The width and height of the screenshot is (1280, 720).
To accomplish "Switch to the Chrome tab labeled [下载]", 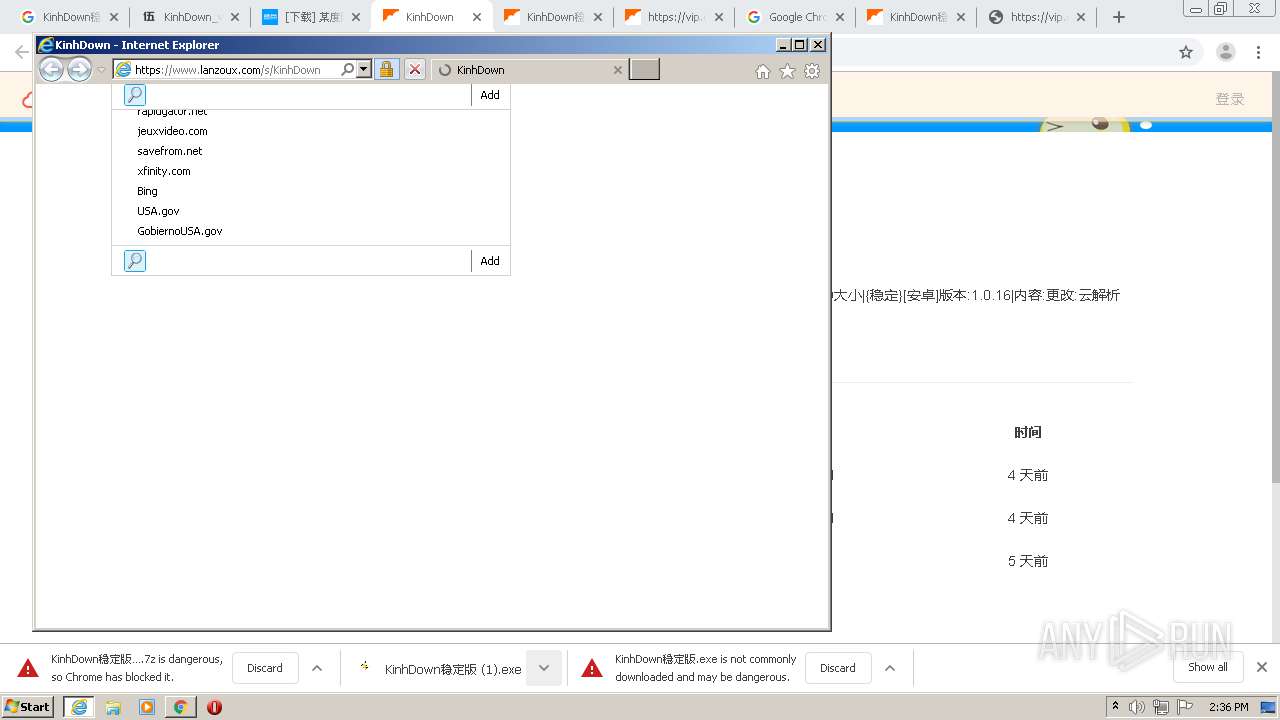I will [x=310, y=17].
